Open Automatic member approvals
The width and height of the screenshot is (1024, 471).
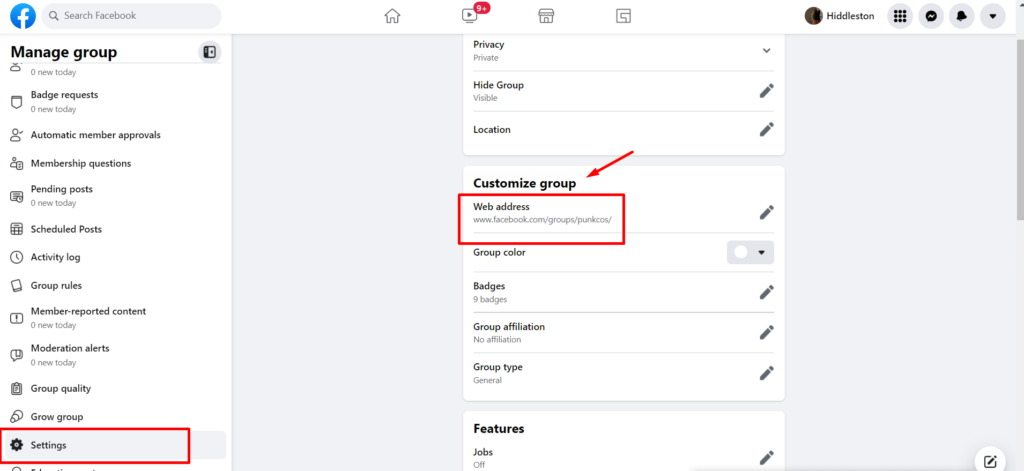114,135
